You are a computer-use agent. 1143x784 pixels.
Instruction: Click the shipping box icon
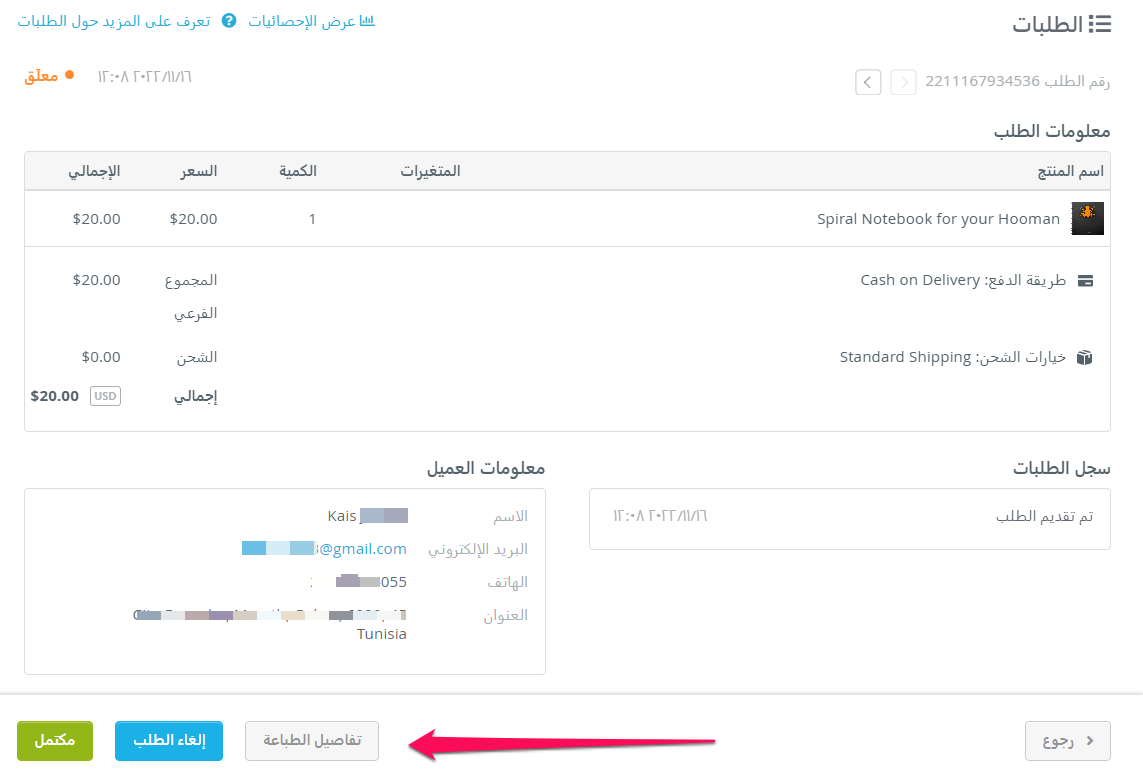pos(1085,358)
